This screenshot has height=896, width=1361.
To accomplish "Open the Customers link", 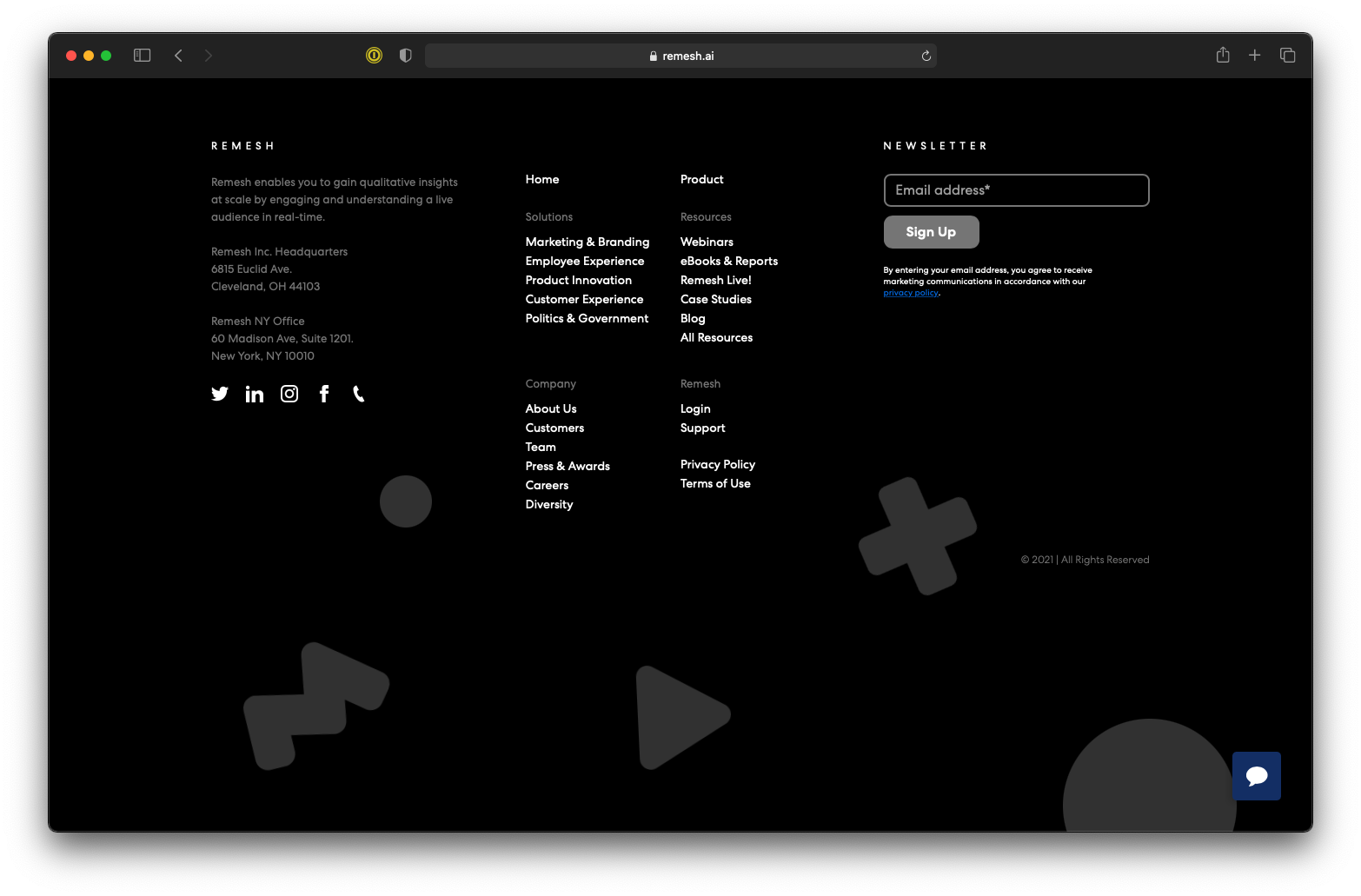I will [x=555, y=428].
